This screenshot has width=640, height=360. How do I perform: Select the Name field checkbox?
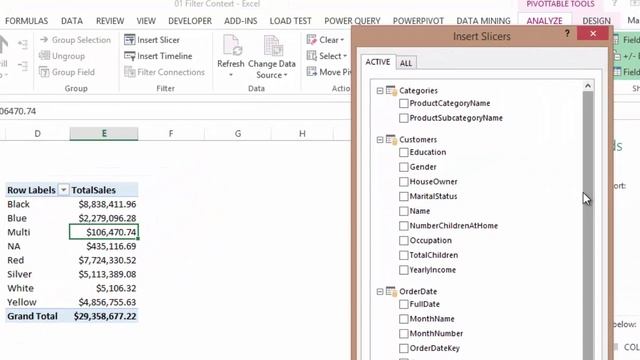coord(404,211)
